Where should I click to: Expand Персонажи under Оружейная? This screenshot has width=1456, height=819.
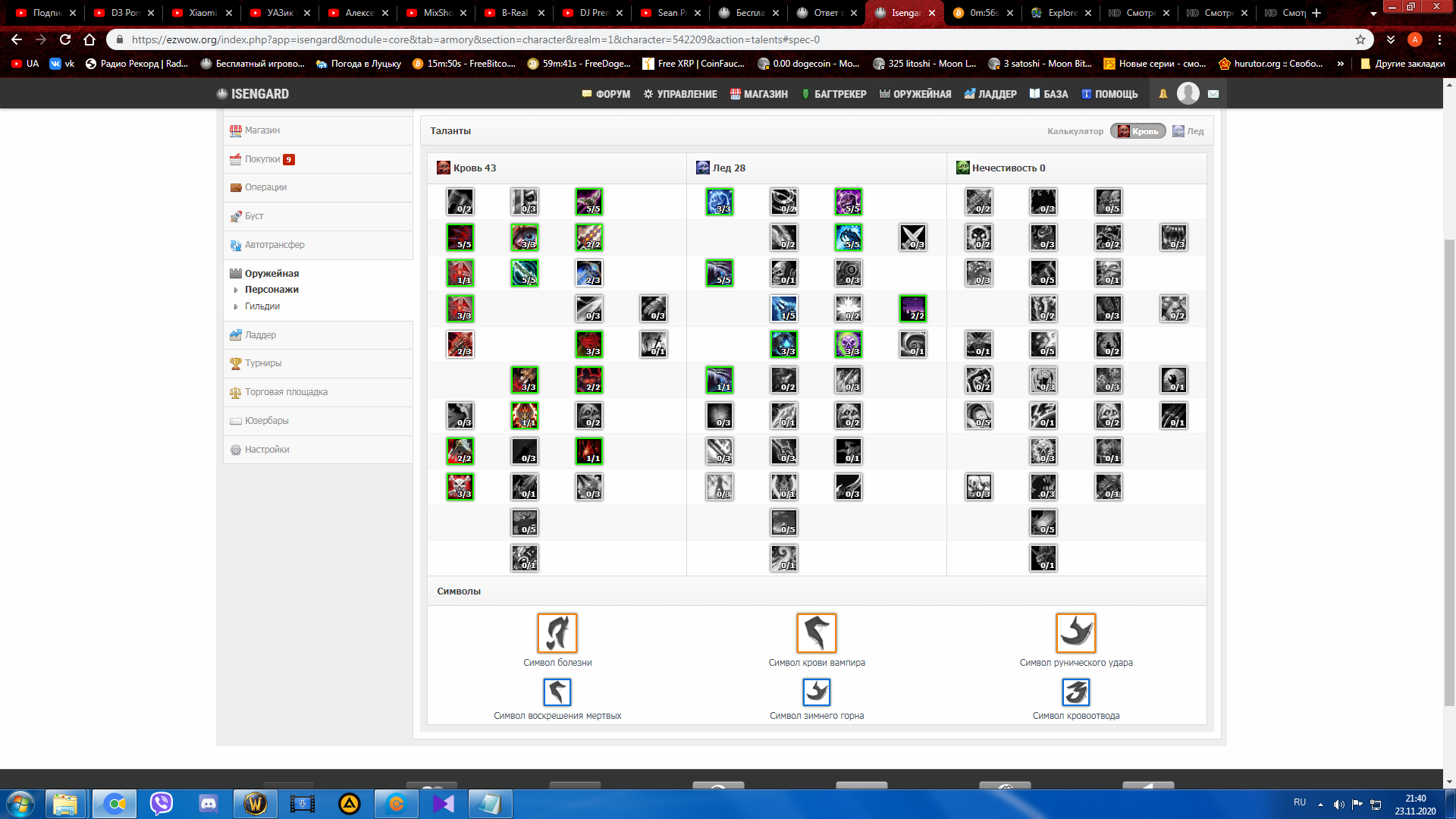click(271, 290)
